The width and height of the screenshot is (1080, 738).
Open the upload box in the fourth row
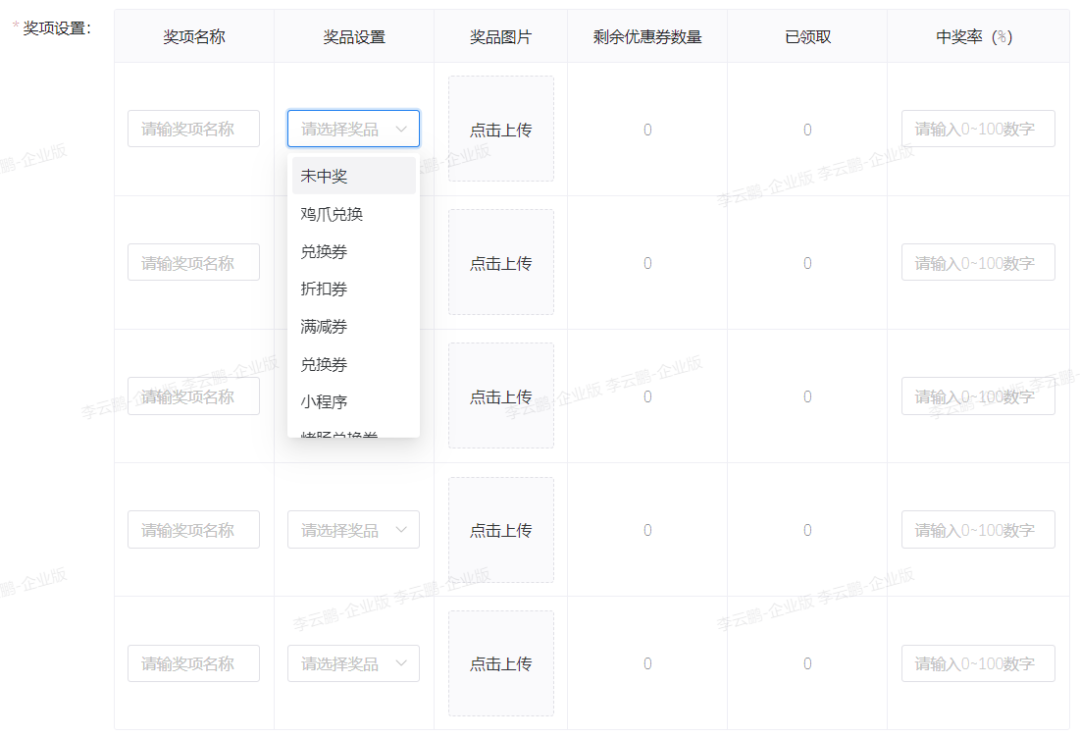pos(500,529)
